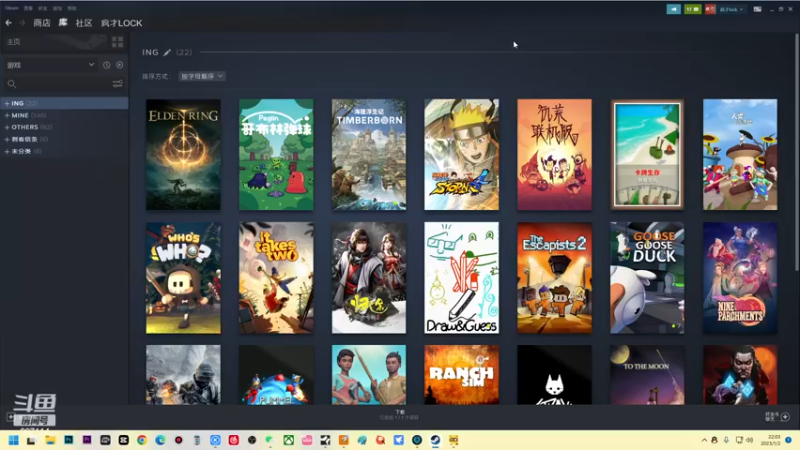Toggle recent activity clock filter icon
Image resolution: width=800 pixels, height=450 pixels.
coord(107,65)
